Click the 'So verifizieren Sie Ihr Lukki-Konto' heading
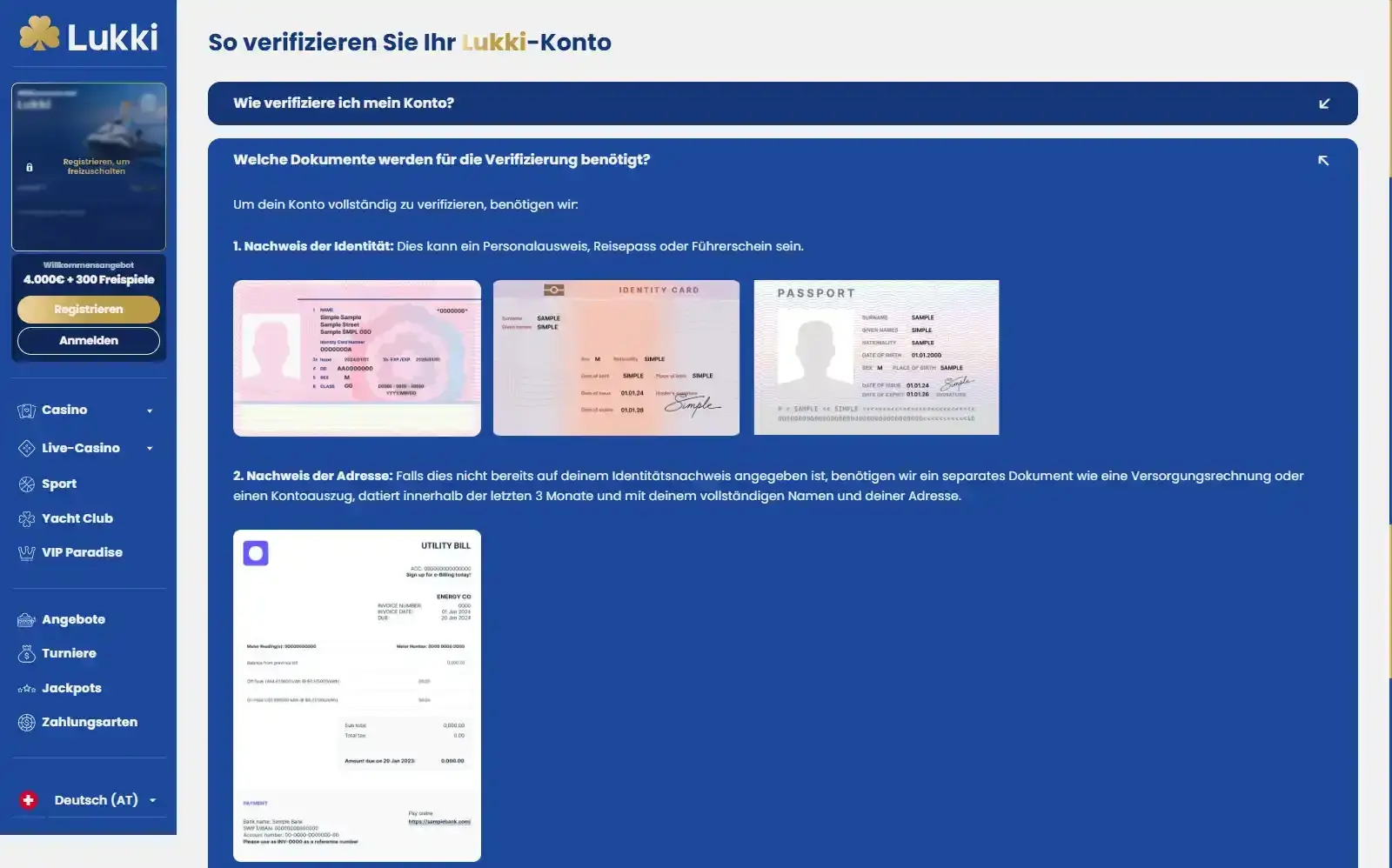 click(x=410, y=43)
